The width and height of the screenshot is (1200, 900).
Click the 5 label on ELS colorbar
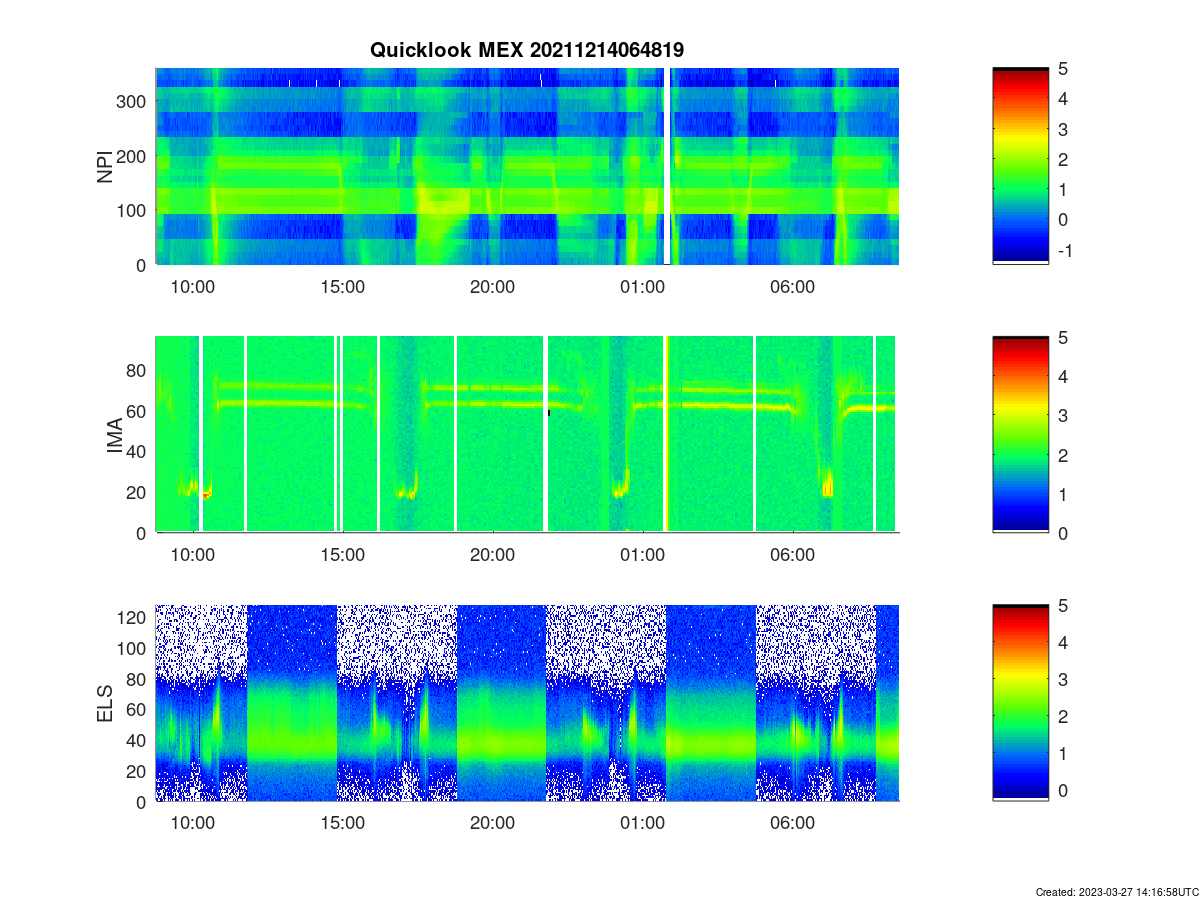1063,606
